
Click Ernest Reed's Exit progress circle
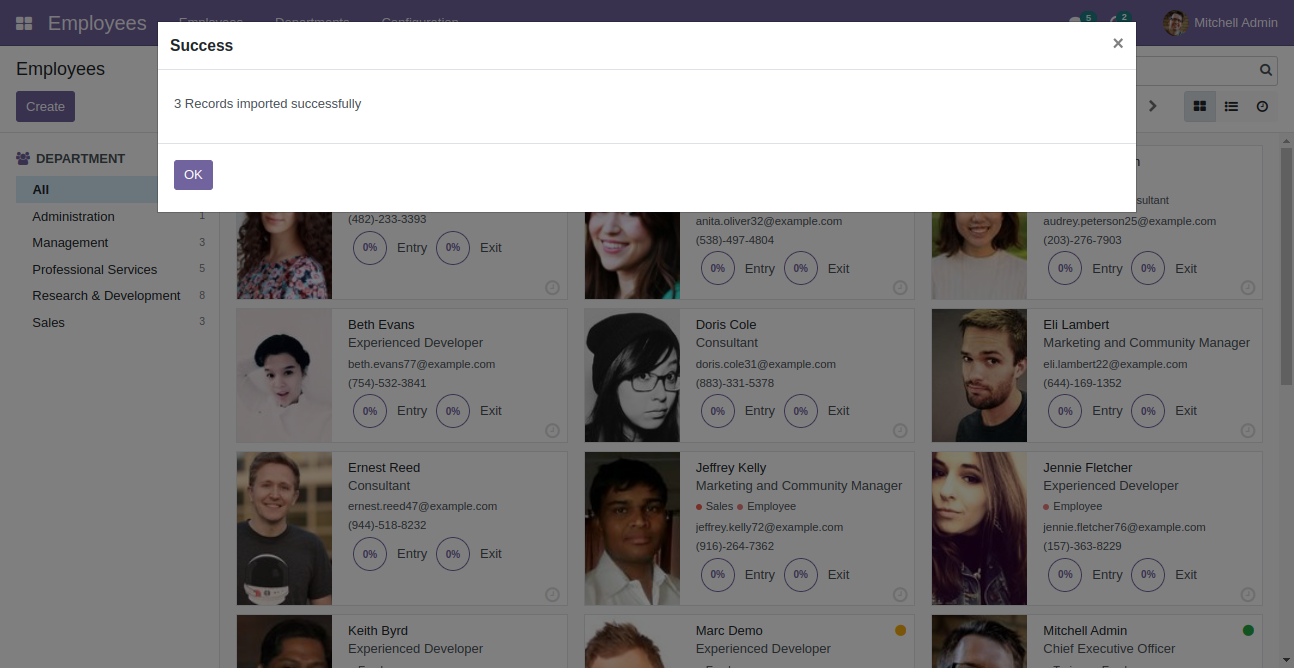click(453, 553)
